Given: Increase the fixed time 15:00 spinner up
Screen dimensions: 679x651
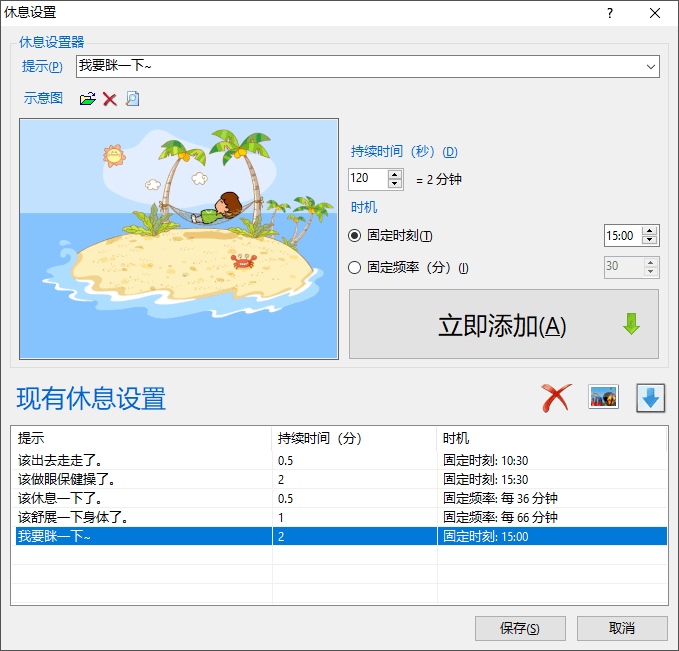Looking at the screenshot, I should (650, 231).
